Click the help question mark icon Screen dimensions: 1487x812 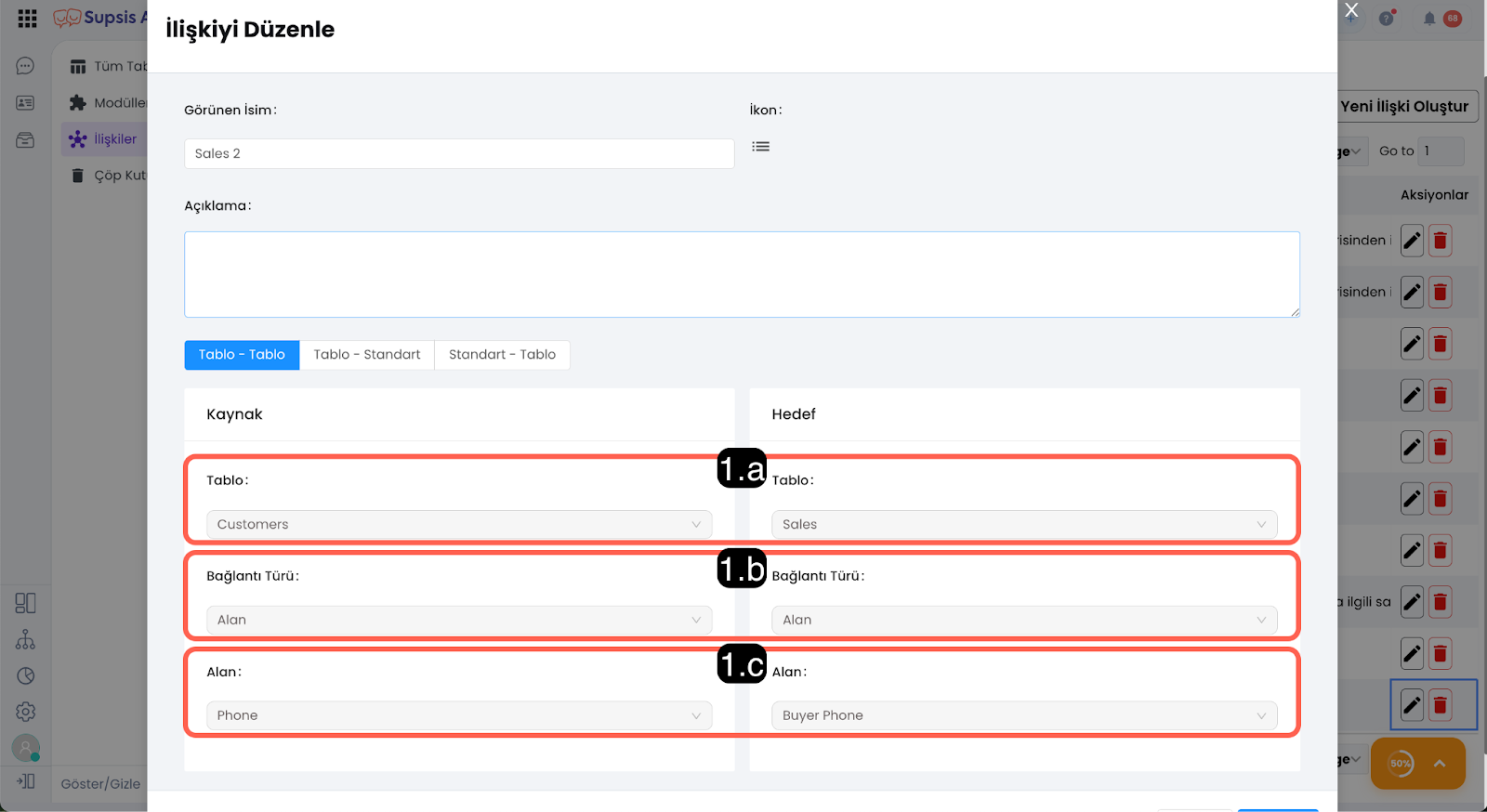point(1387,19)
